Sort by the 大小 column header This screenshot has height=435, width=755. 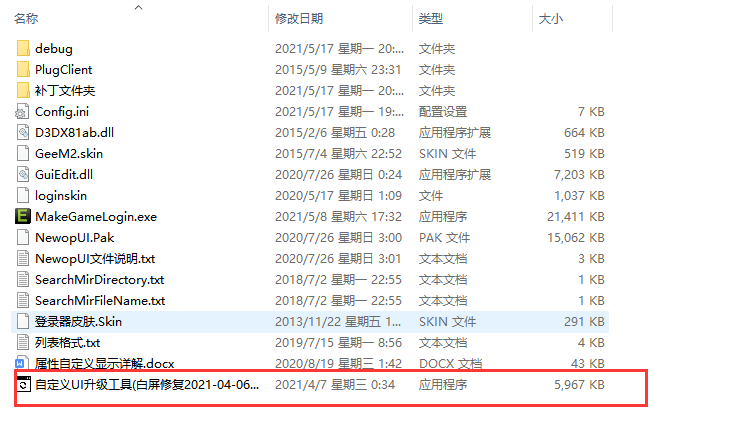[x=551, y=19]
